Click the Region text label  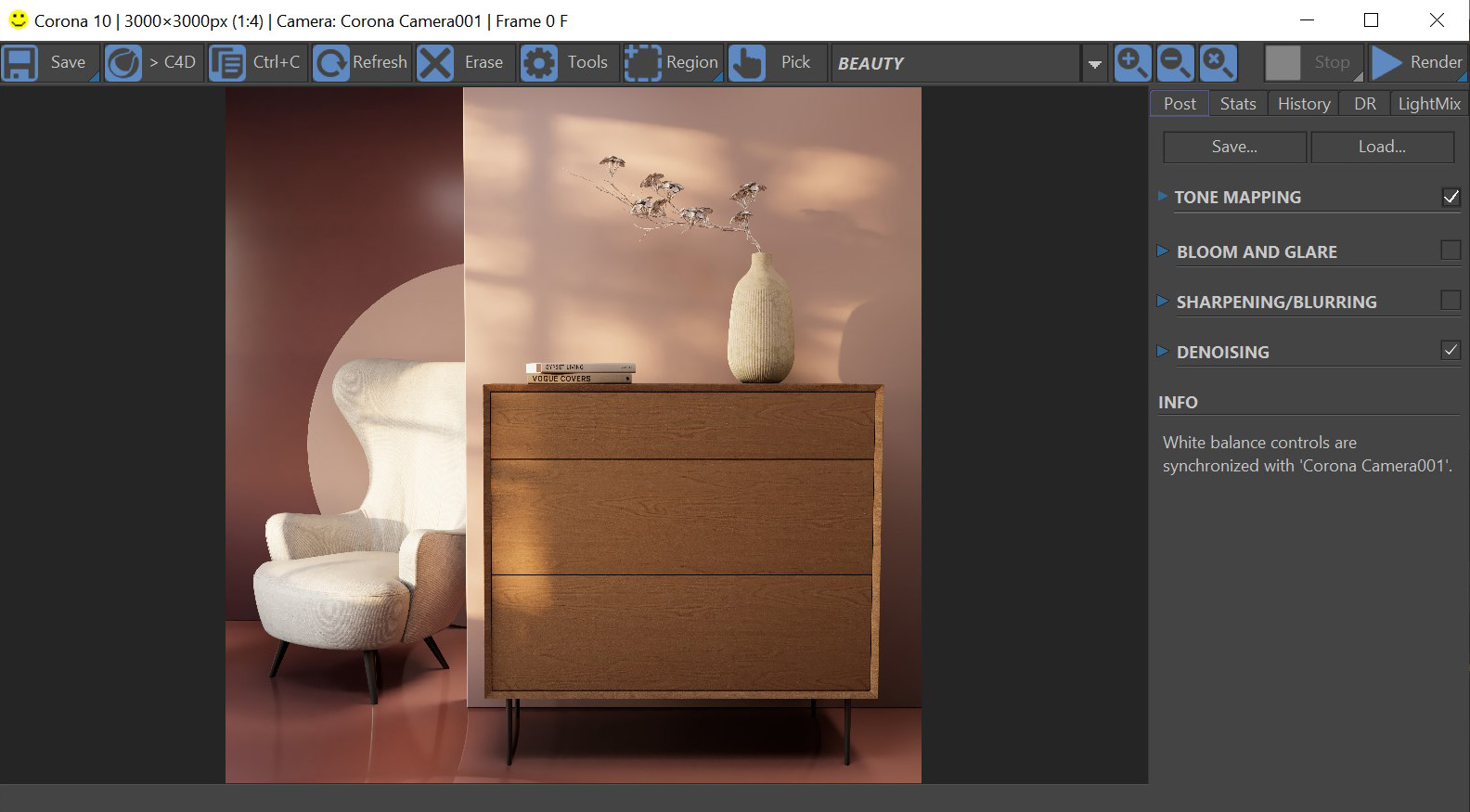point(691,62)
